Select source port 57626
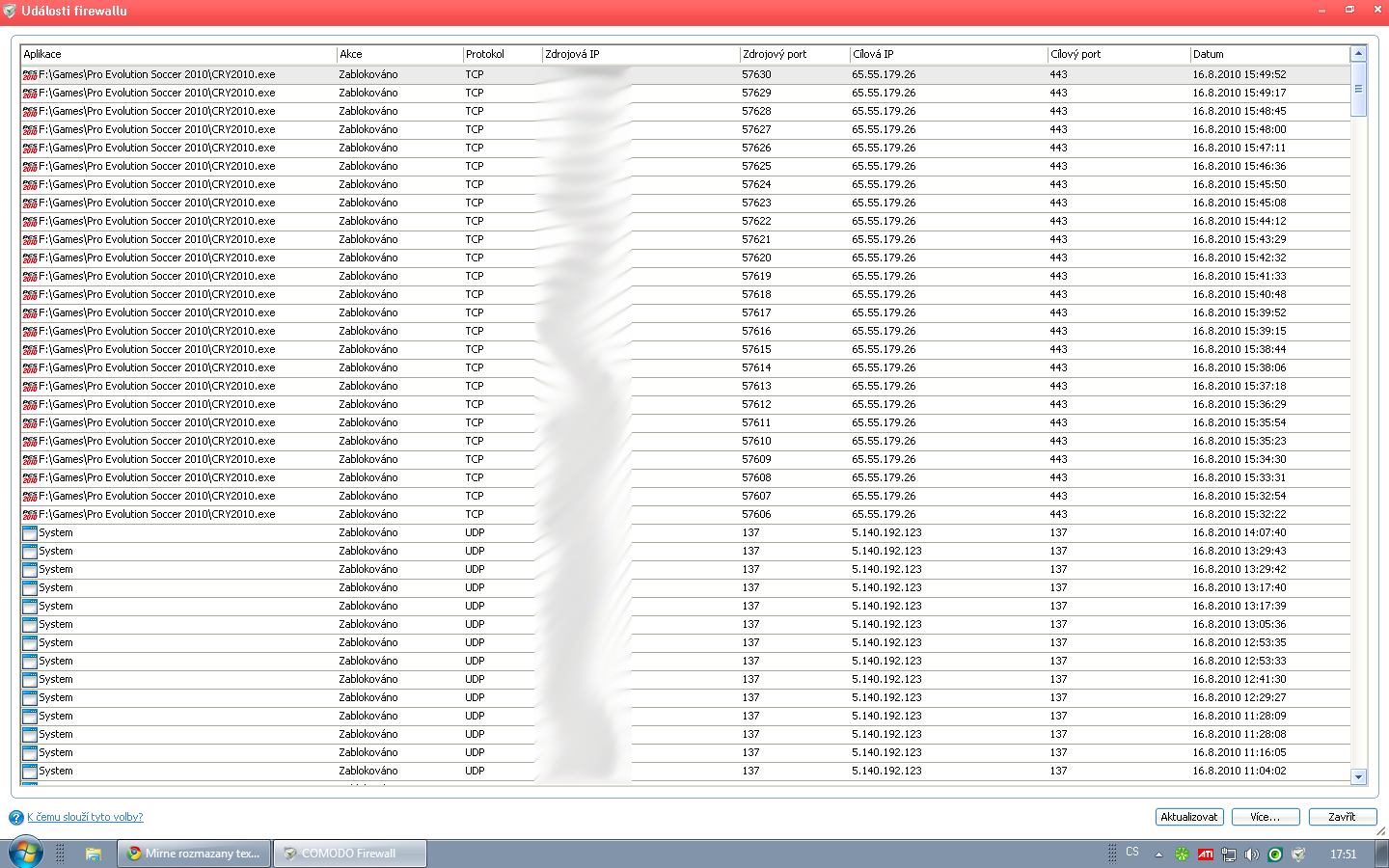This screenshot has width=1389, height=868. coord(756,149)
